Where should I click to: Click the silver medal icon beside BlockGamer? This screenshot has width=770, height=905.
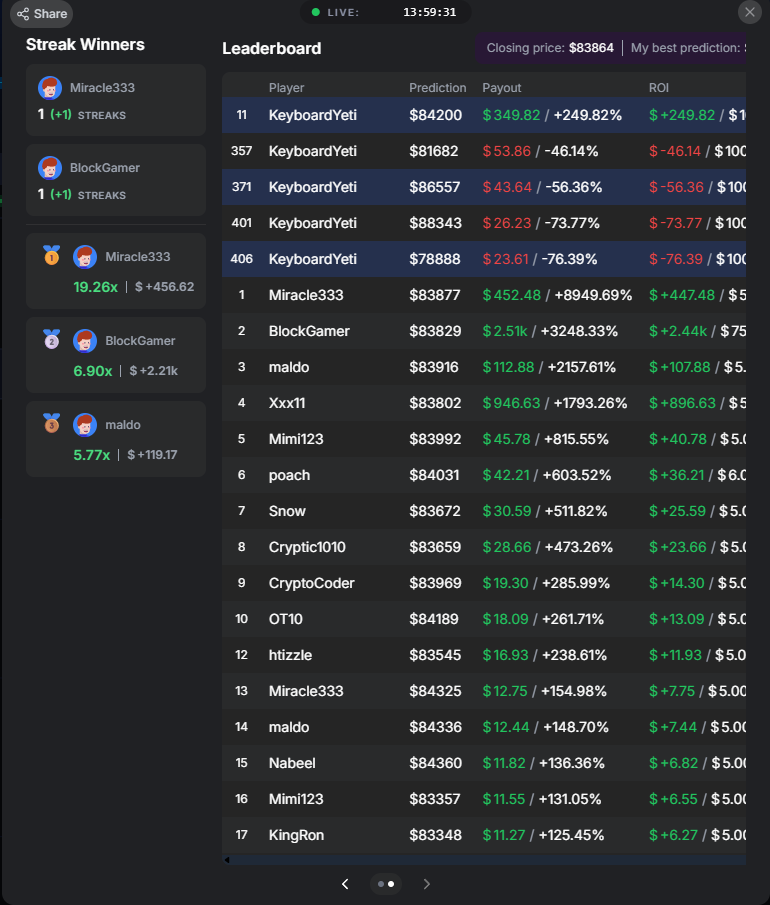pyautogui.click(x=52, y=339)
